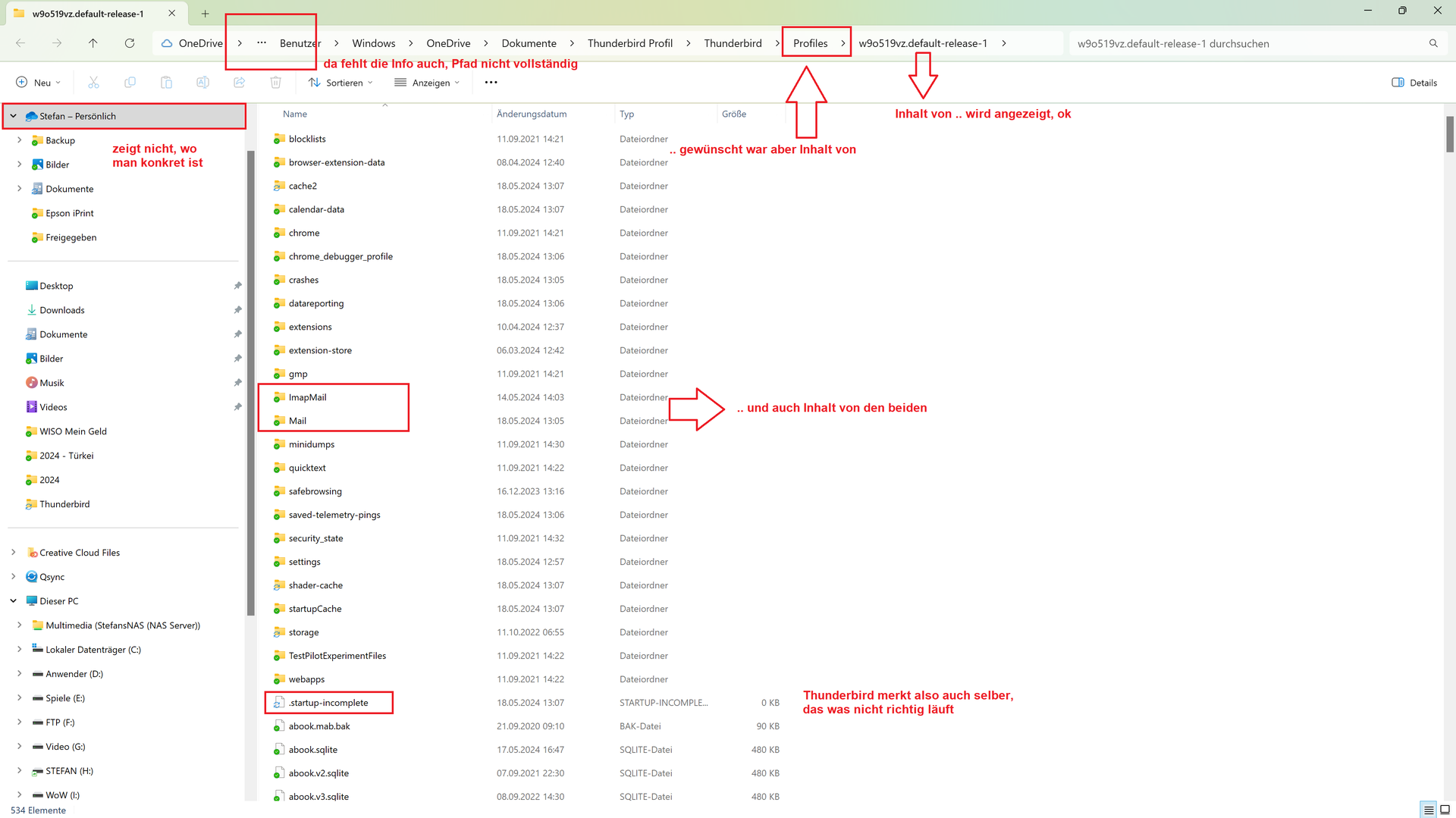Image resolution: width=1456 pixels, height=818 pixels.
Task: Sort by the Name column header
Action: pos(295,114)
